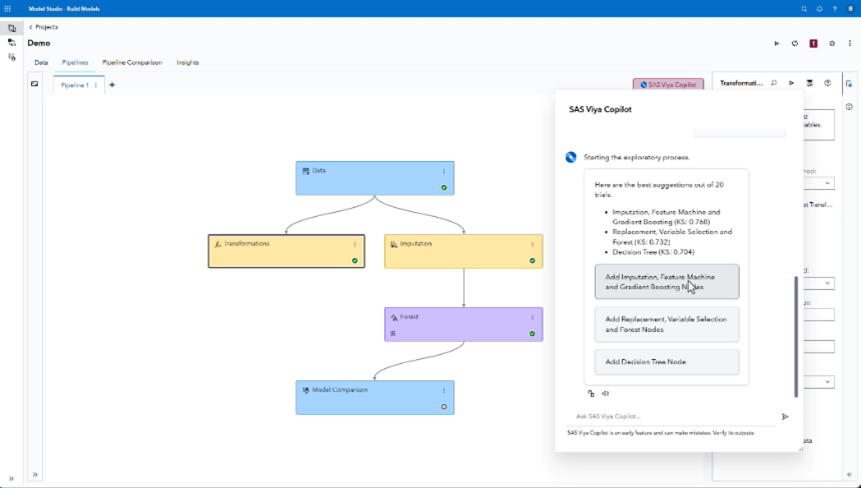Click the Copilot chat scrollbar
Image resolution: width=861 pixels, height=488 pixels.
pyautogui.click(x=796, y=336)
